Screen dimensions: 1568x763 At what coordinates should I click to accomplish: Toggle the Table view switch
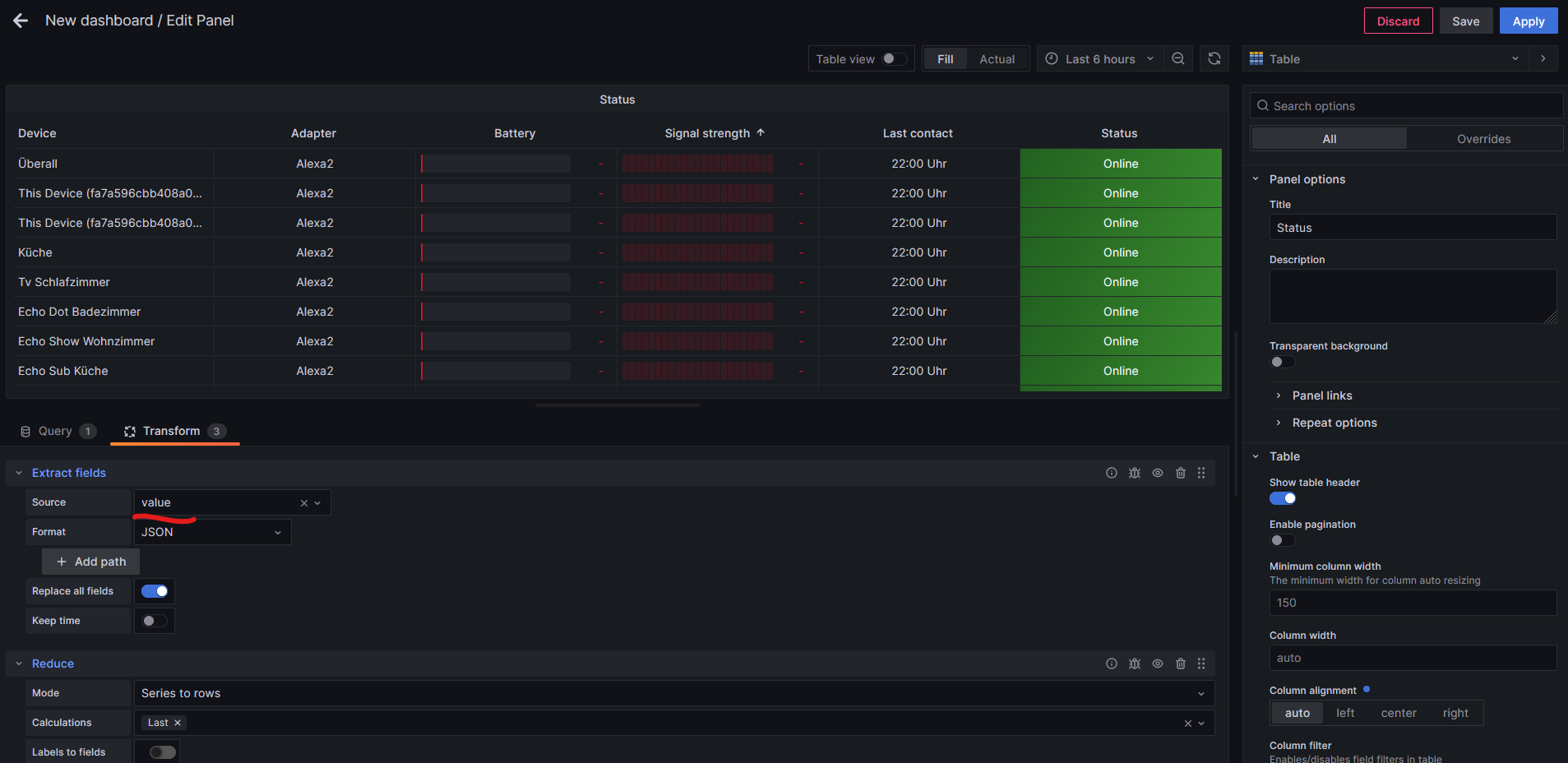click(894, 58)
